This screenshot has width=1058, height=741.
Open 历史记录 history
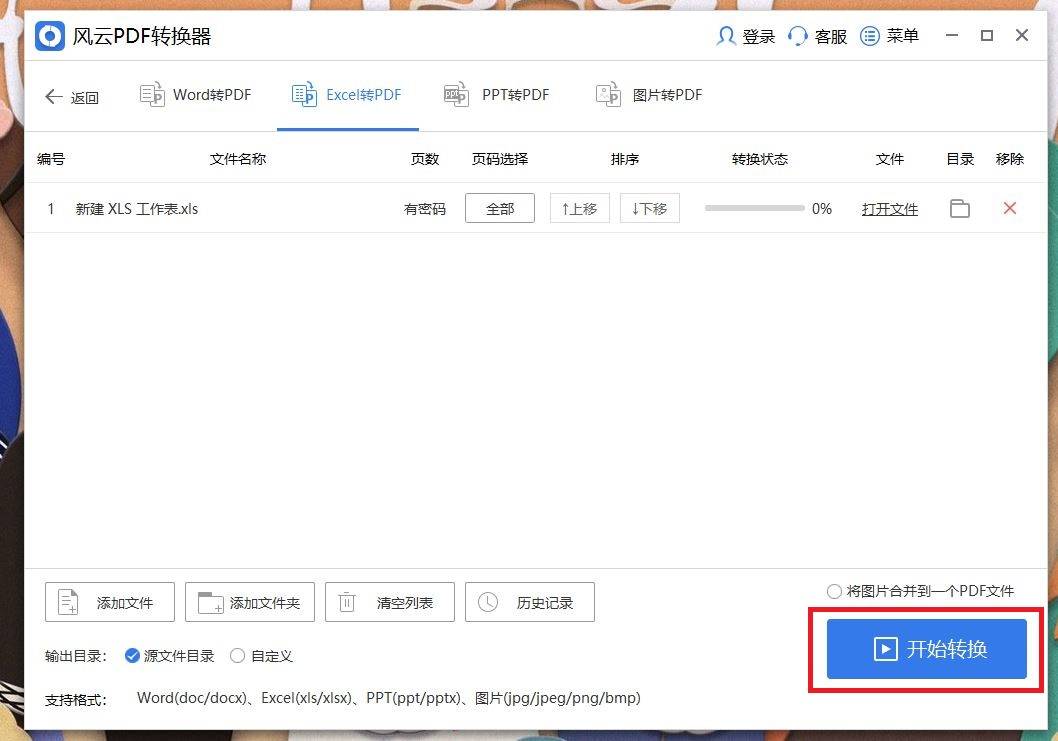530,602
